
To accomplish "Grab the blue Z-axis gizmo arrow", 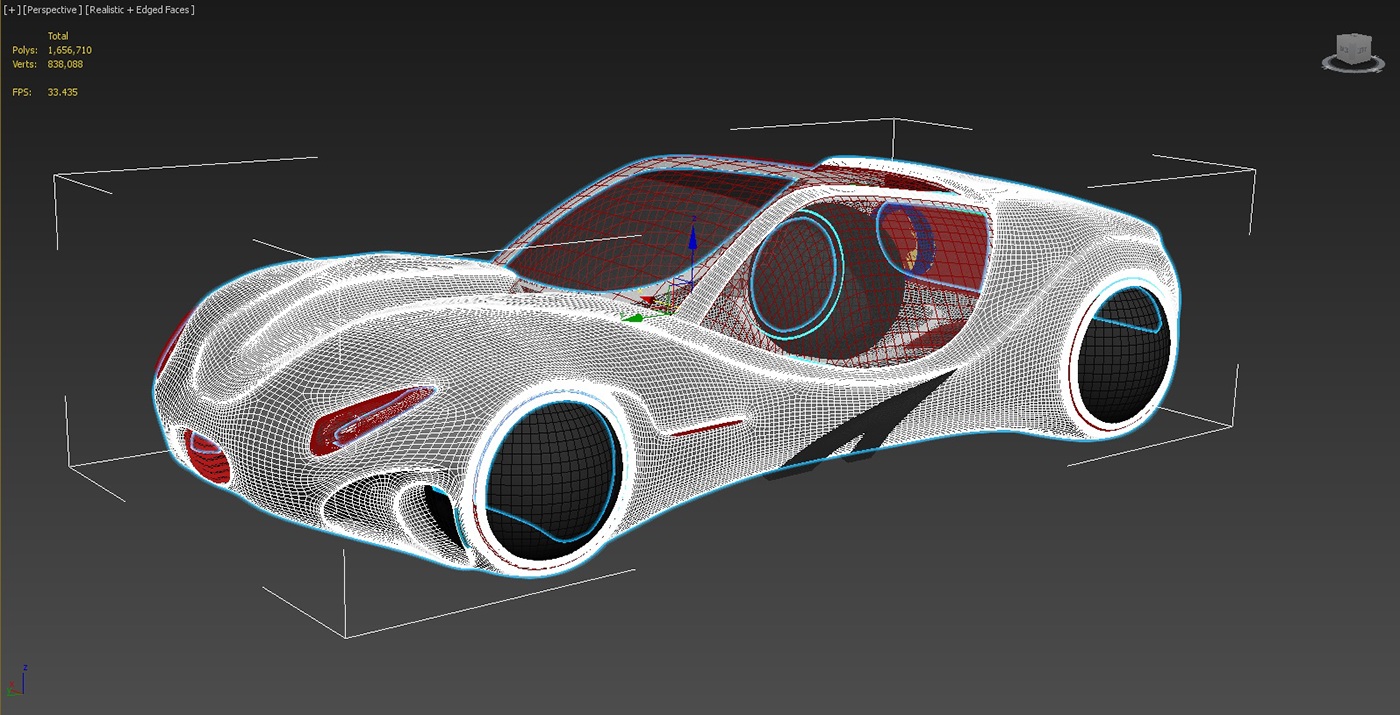I will pyautogui.click(x=692, y=240).
